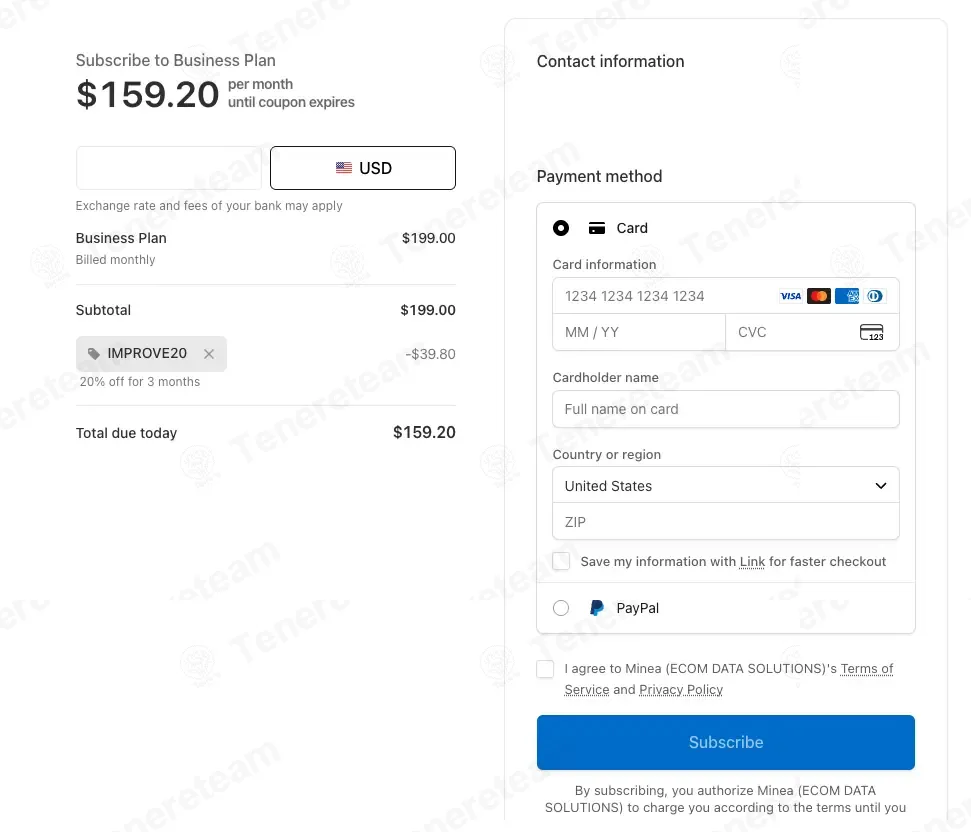Open the United States country dropdown
This screenshot has height=832, width=971.
(726, 485)
